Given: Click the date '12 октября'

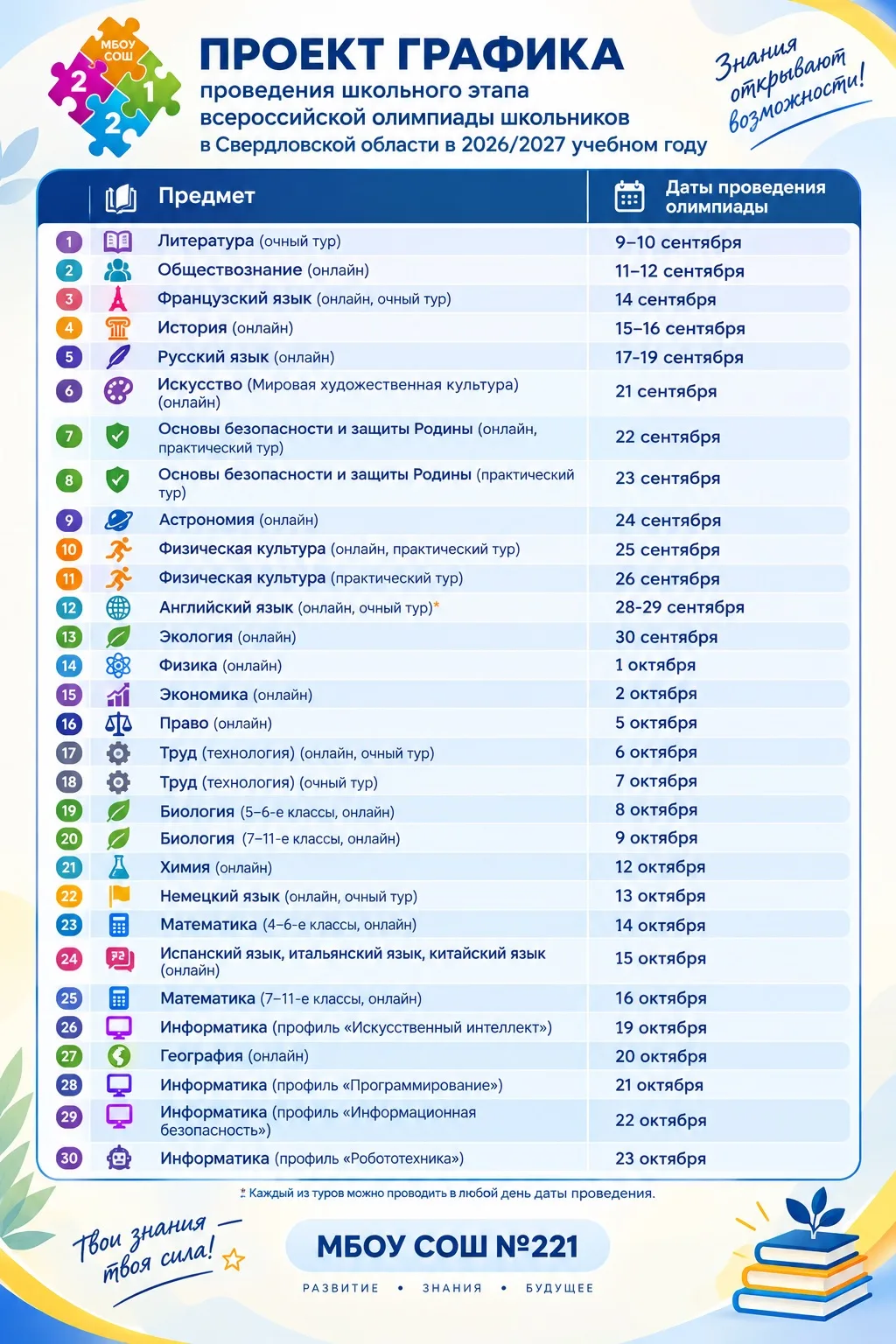Looking at the screenshot, I should click(x=661, y=867).
